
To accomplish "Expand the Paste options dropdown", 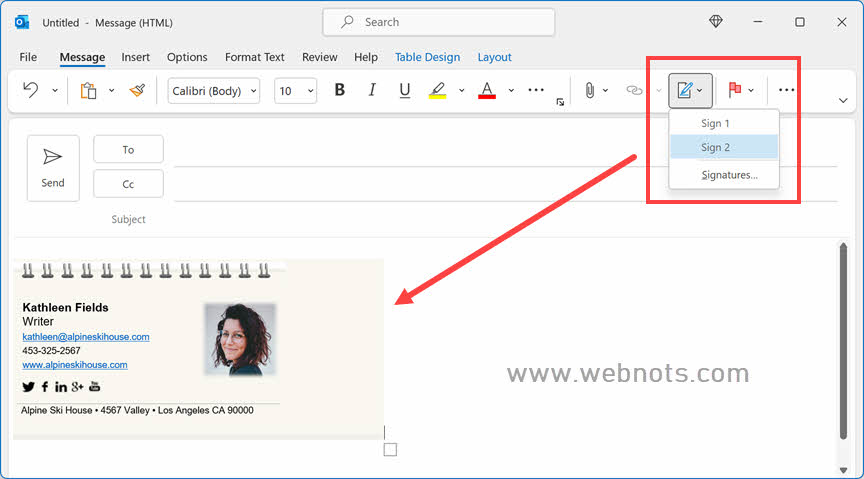I will tap(111, 90).
